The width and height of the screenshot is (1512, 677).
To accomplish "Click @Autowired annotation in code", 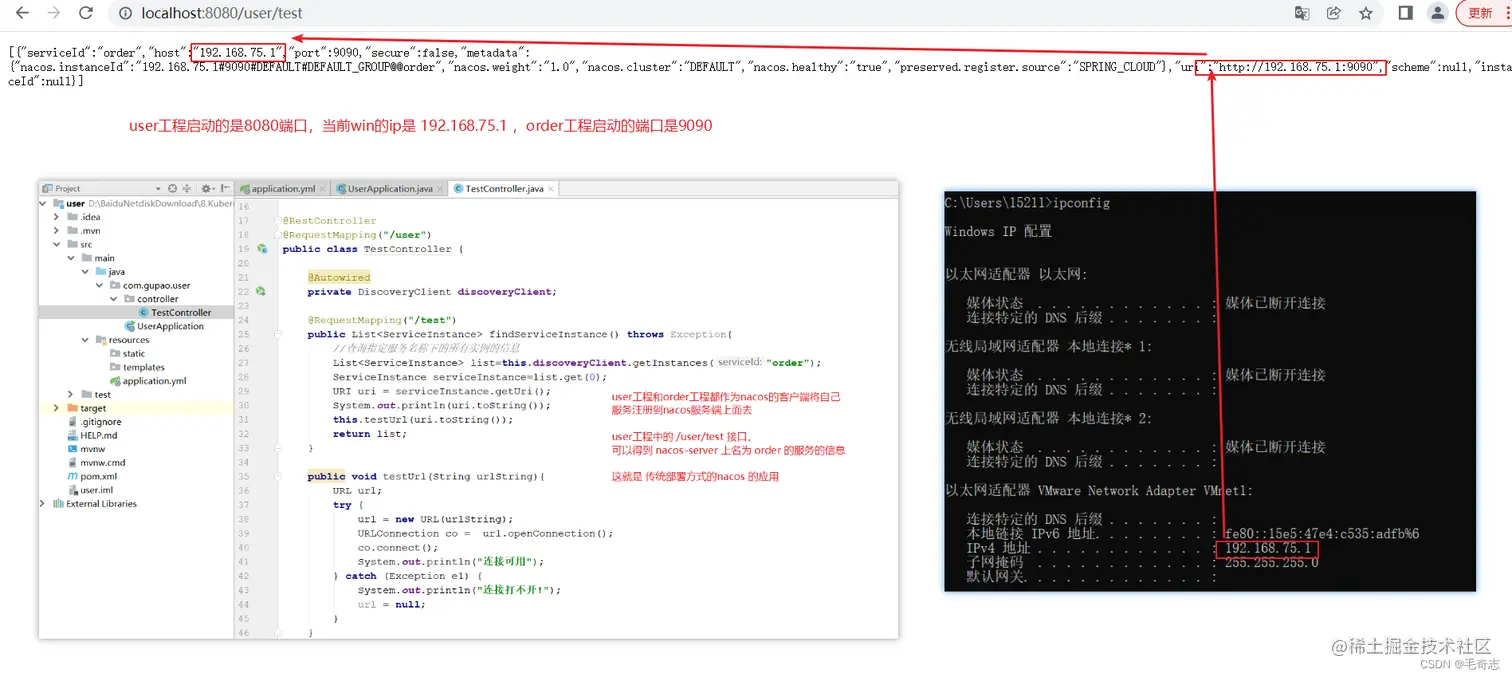I will point(339,278).
